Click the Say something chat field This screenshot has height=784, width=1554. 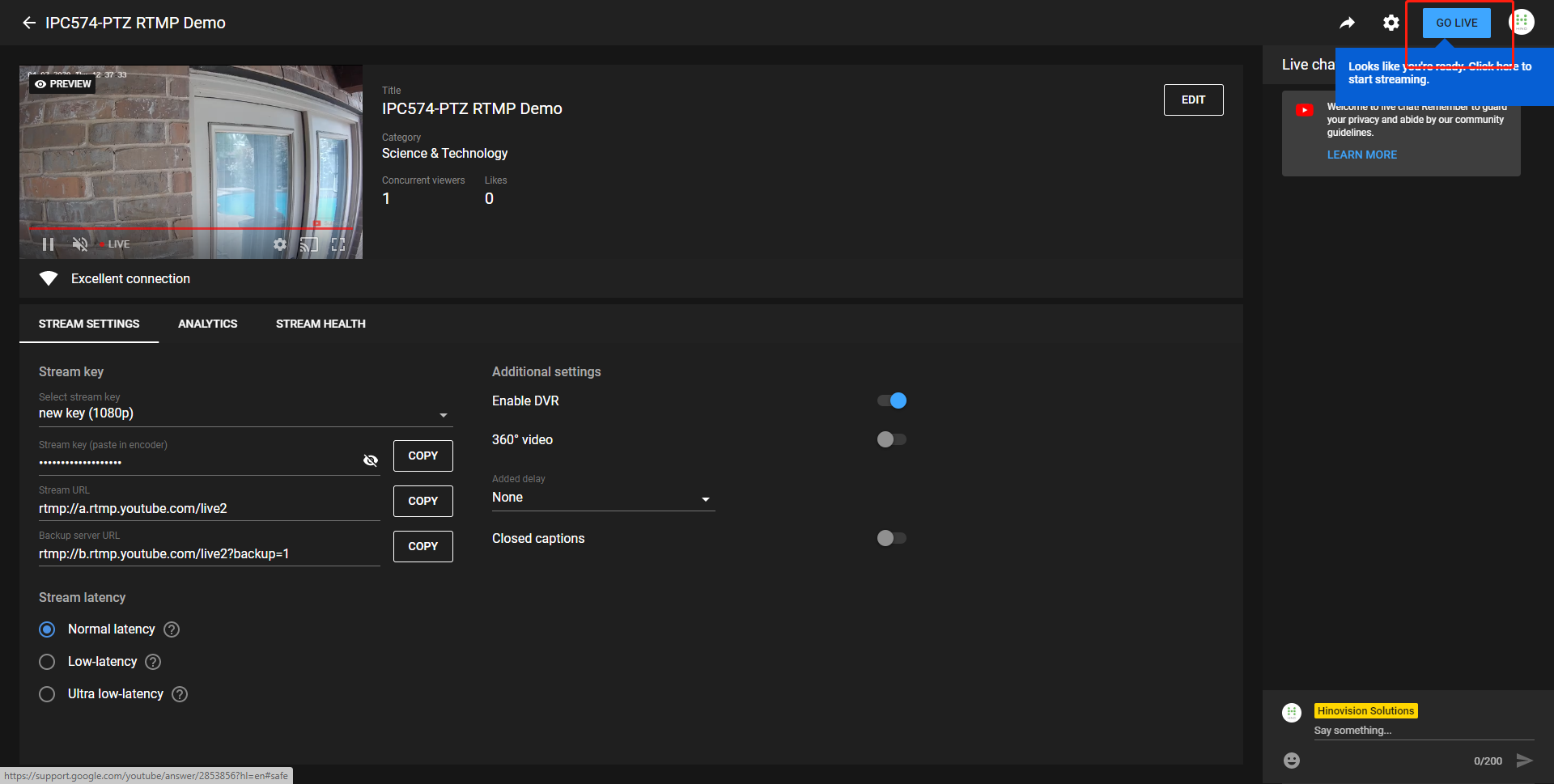[x=1424, y=731]
